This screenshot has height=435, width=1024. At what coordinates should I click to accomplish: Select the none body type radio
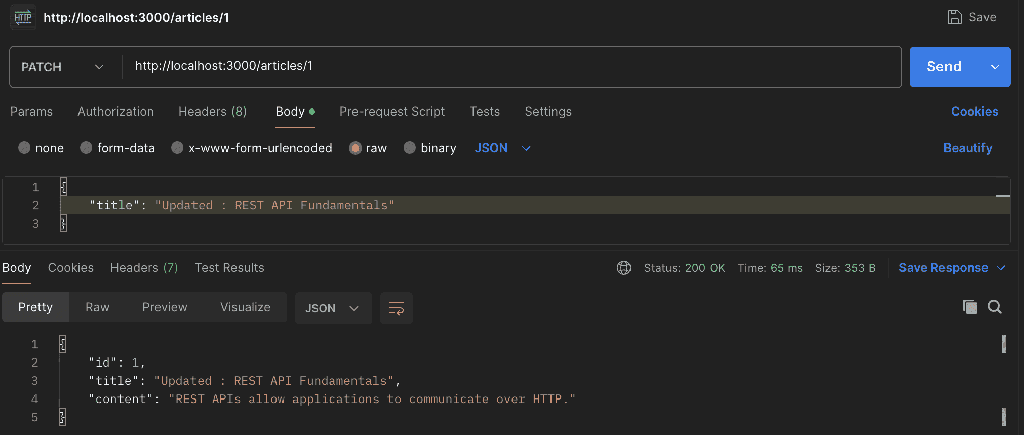coord(24,148)
